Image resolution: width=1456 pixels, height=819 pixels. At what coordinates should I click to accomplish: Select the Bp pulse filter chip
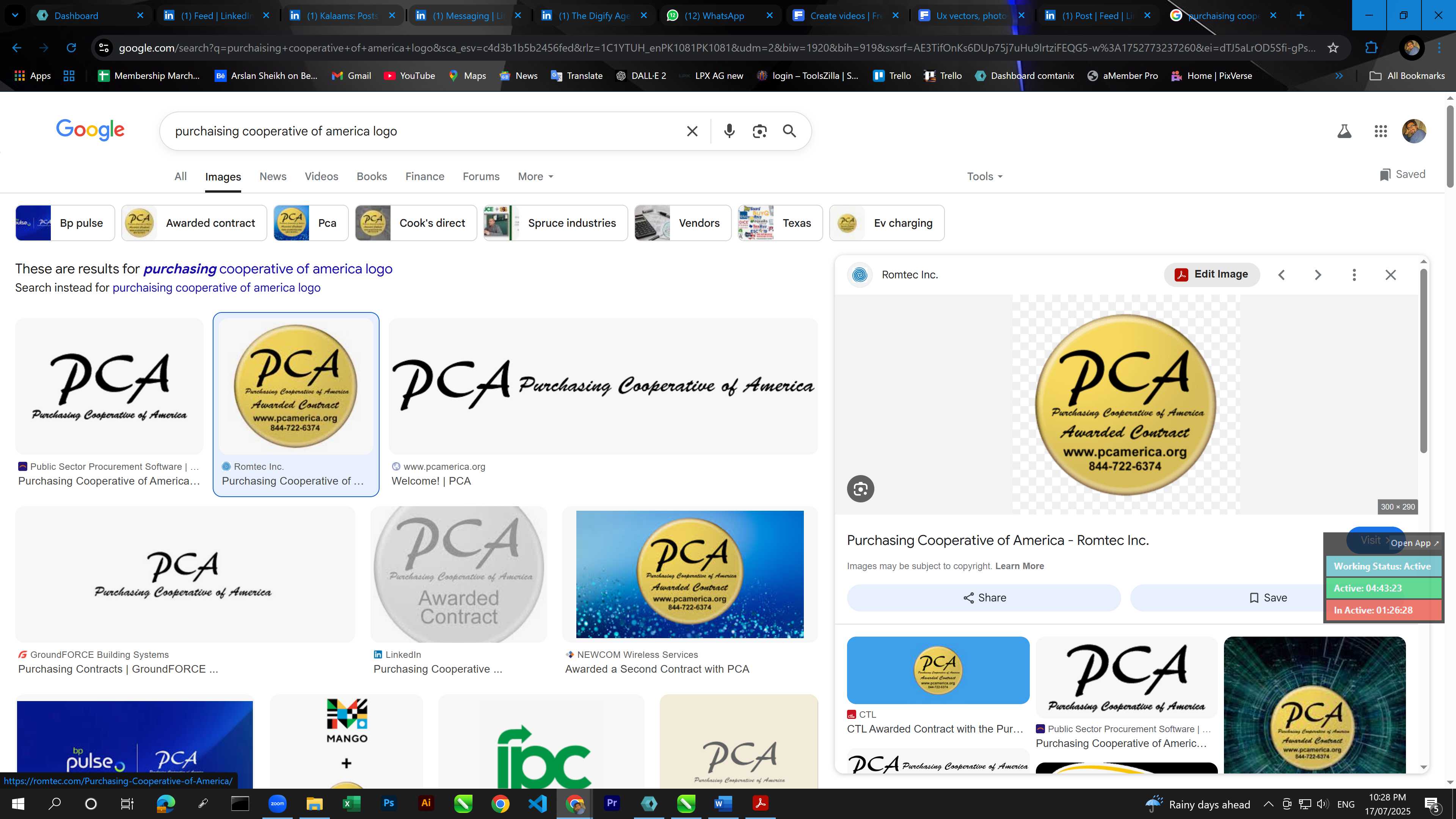65,223
